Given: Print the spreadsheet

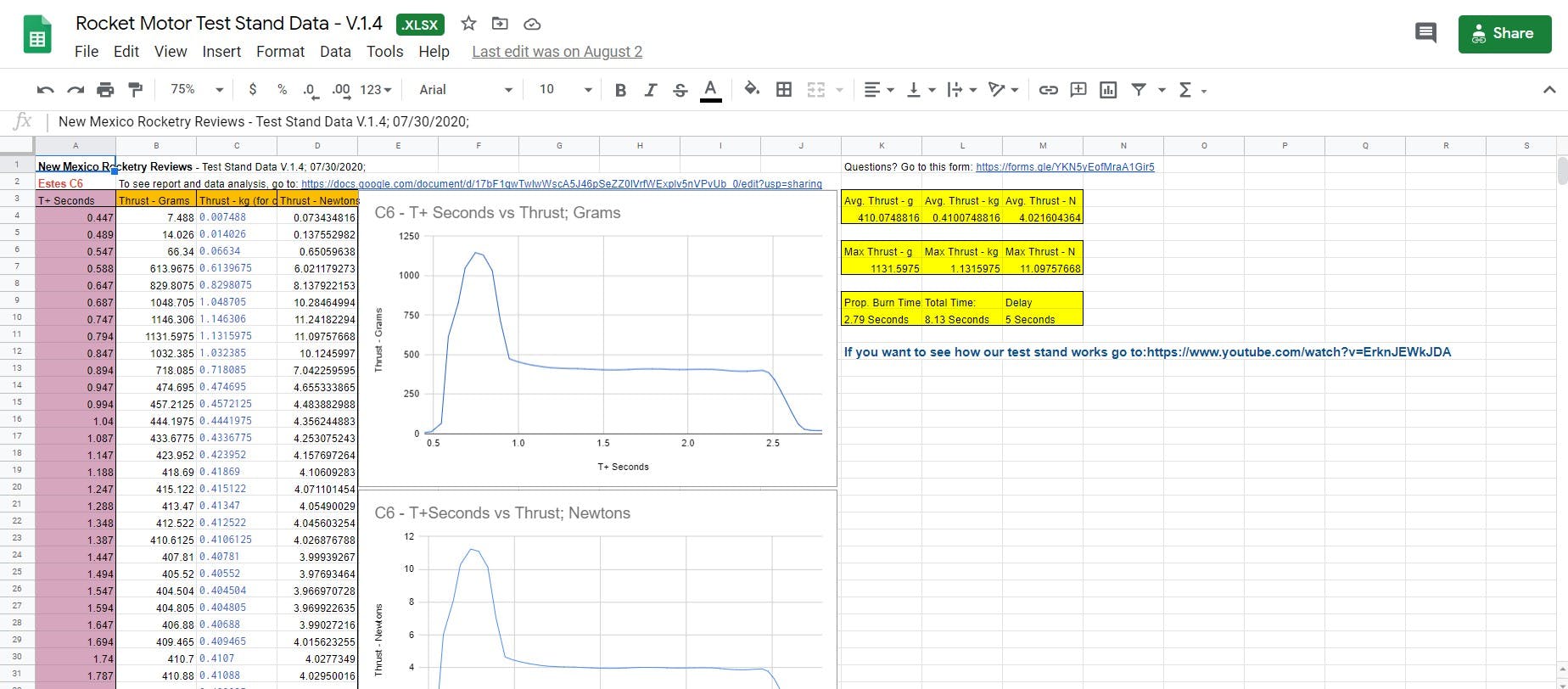Looking at the screenshot, I should (x=105, y=90).
